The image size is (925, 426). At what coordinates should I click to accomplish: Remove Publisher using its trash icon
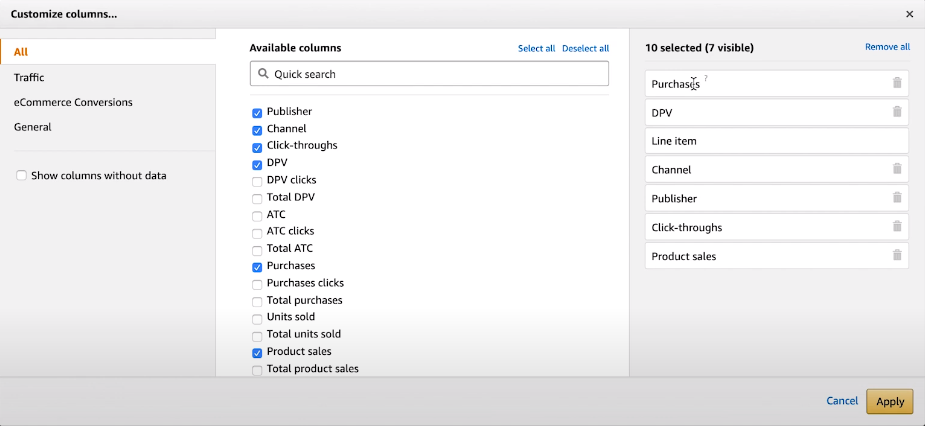coord(897,198)
